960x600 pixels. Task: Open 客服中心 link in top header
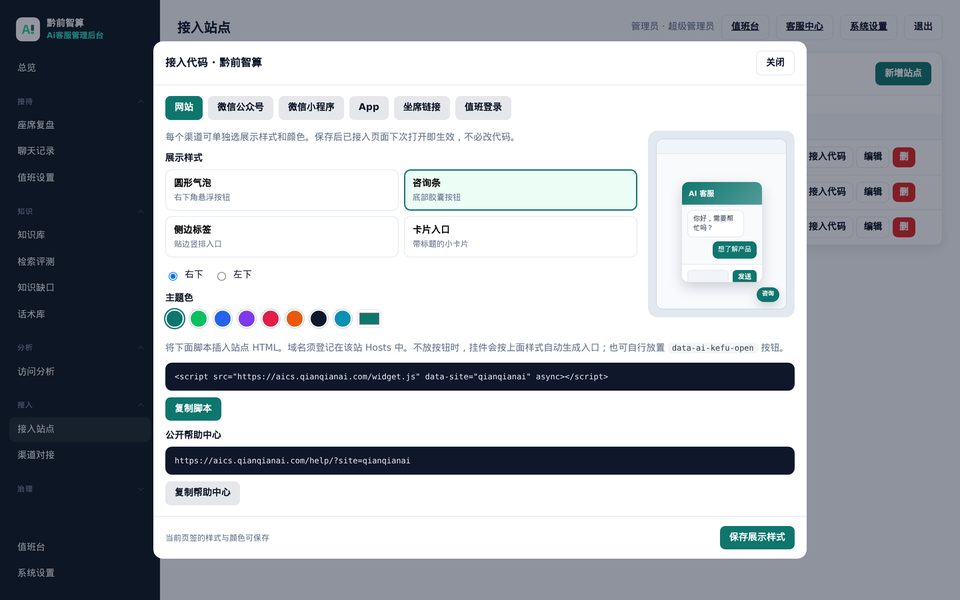tap(804, 26)
